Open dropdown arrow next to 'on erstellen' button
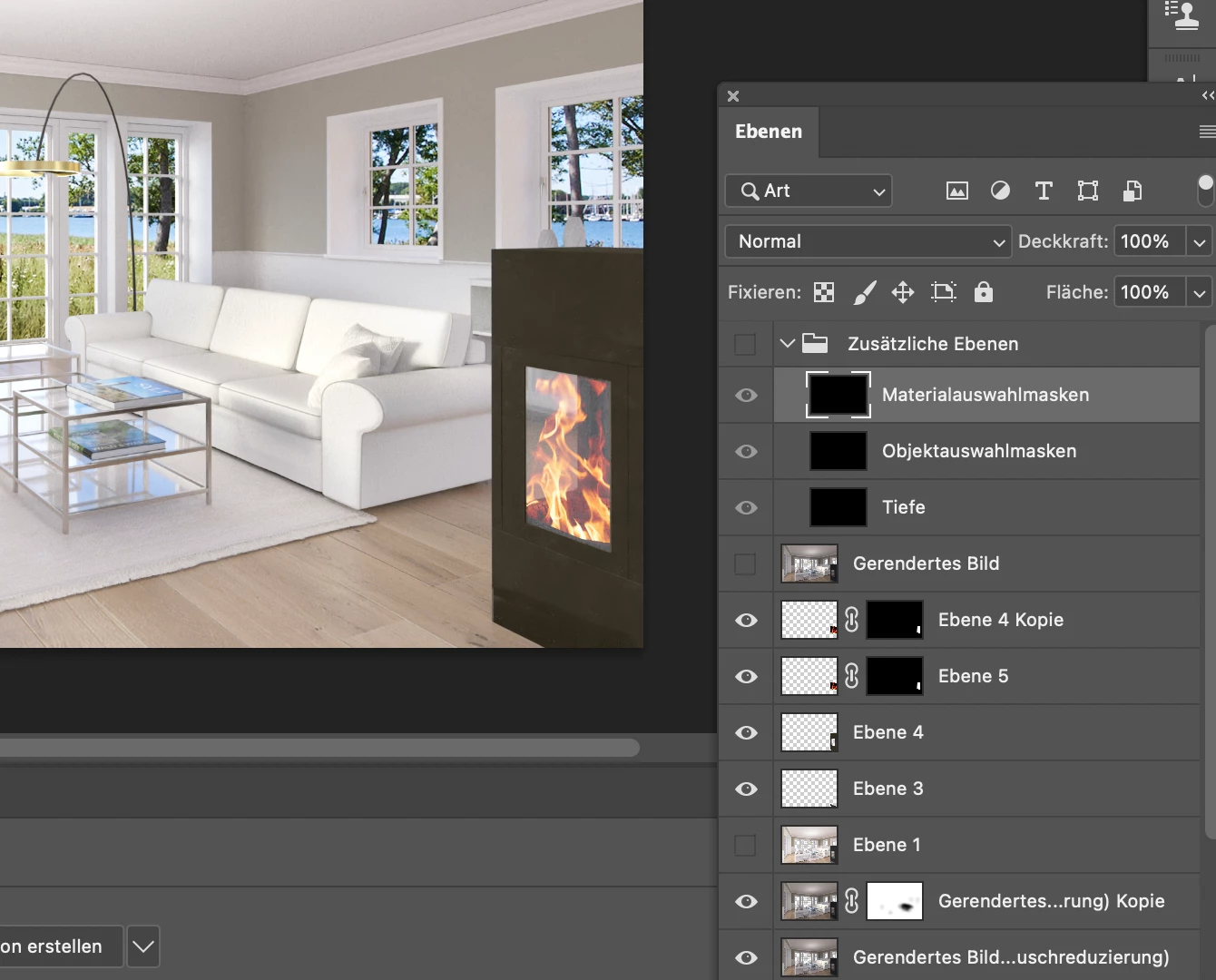This screenshot has height=980, width=1216. 143,946
